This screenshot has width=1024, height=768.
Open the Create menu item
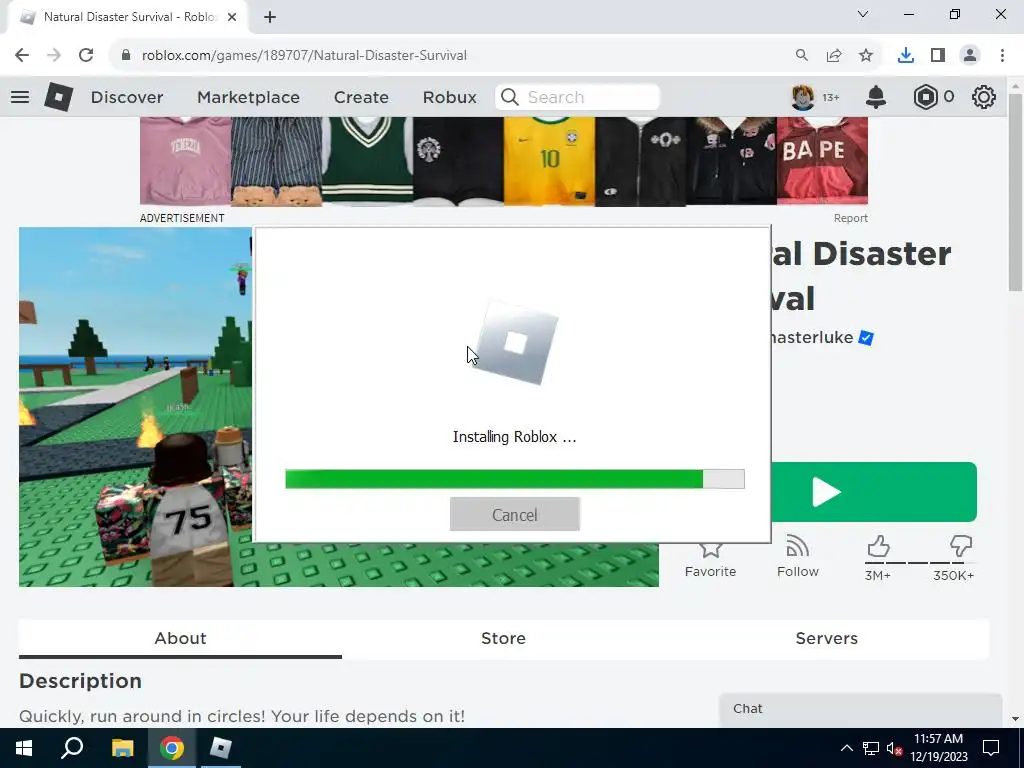361,97
